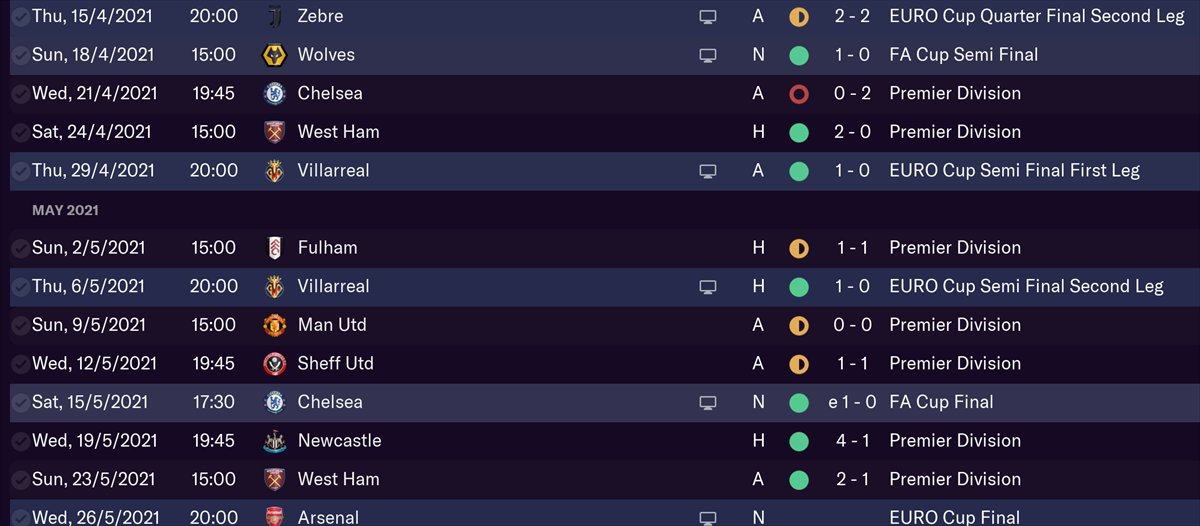
Task: Toggle checkmark beside Sun, 9/5/2021 fixture
Action: 19,325
